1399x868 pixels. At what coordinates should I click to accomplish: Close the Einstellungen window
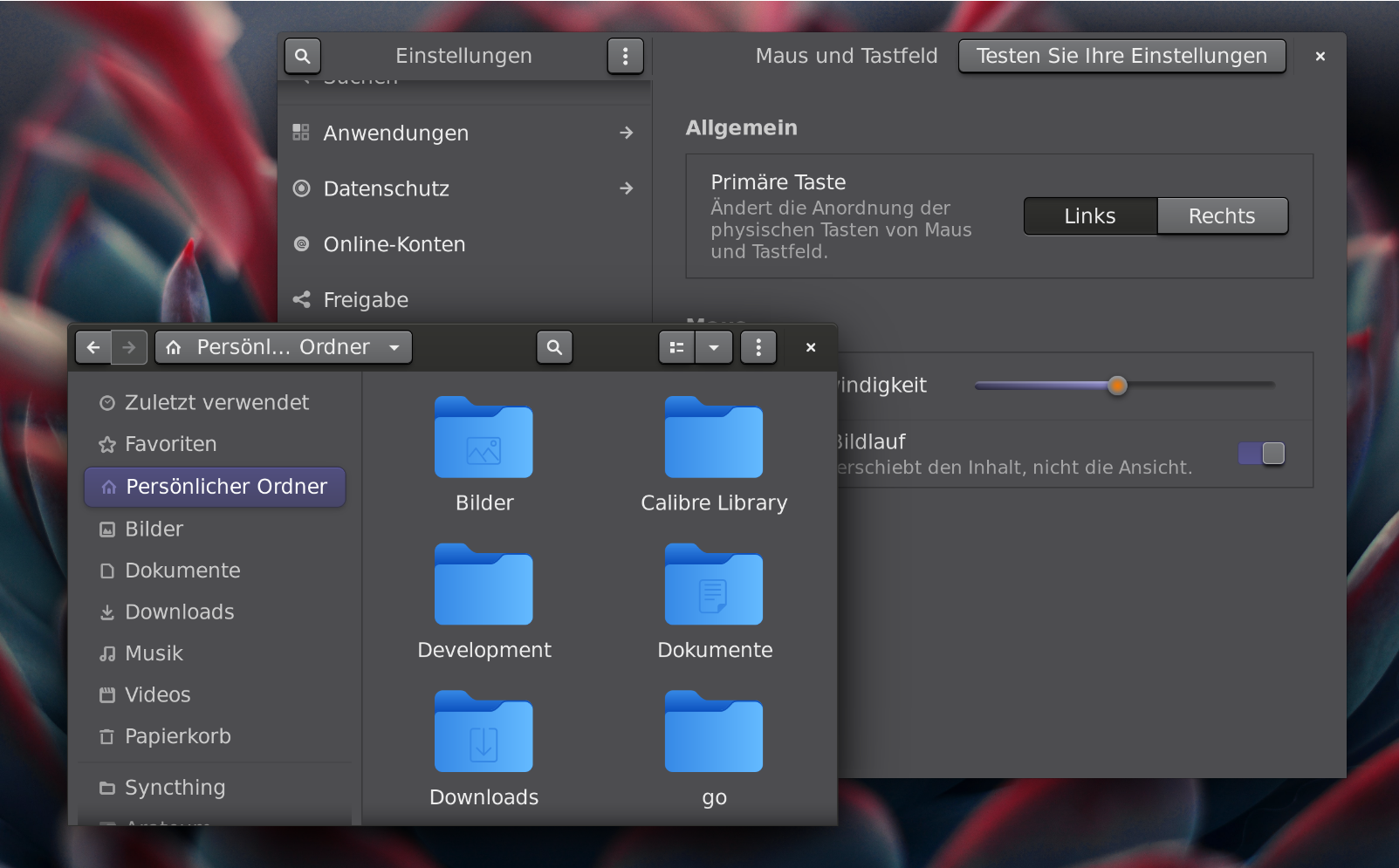coord(1320,57)
